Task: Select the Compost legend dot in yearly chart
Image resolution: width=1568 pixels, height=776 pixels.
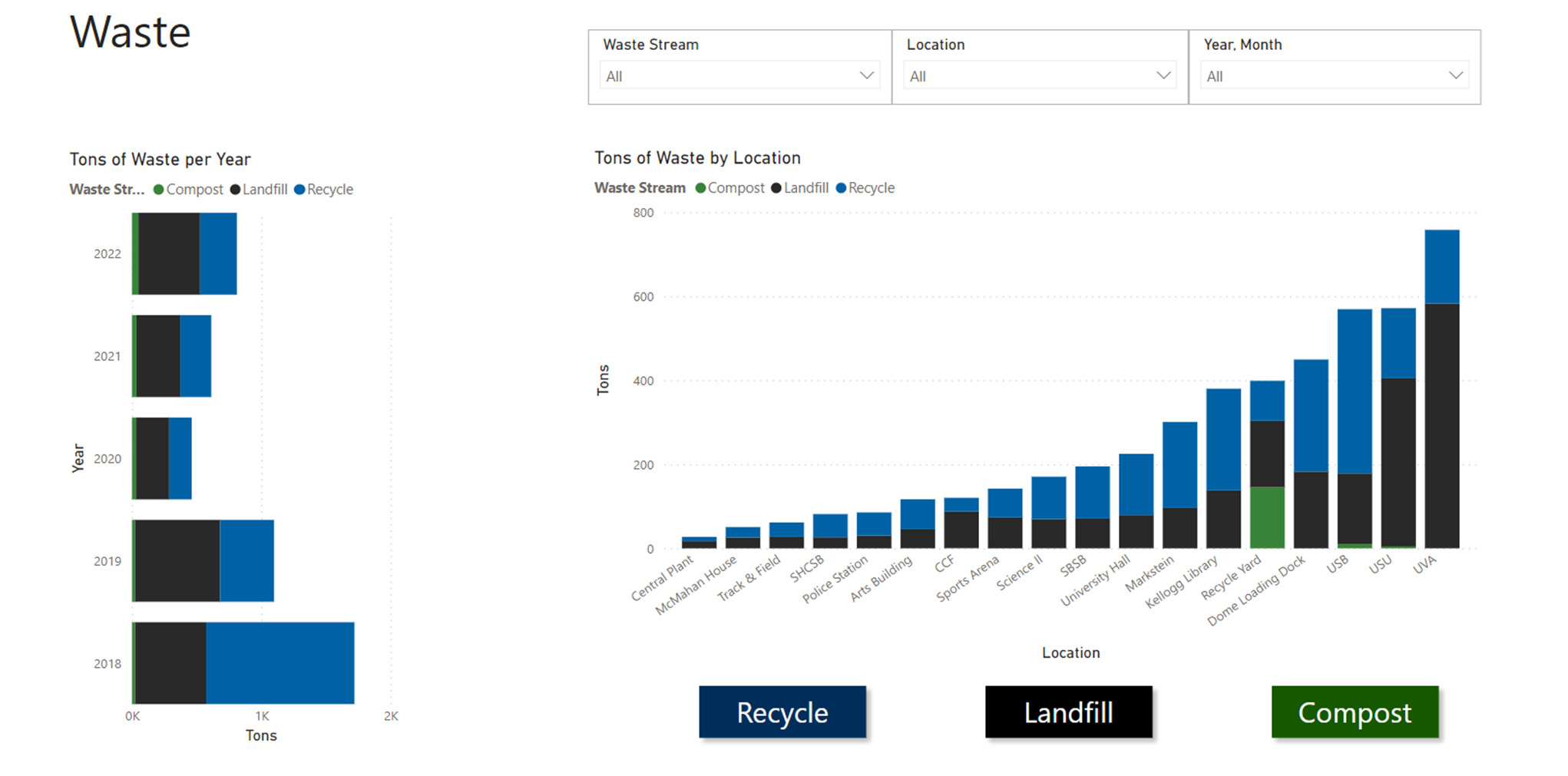Action: (158, 189)
